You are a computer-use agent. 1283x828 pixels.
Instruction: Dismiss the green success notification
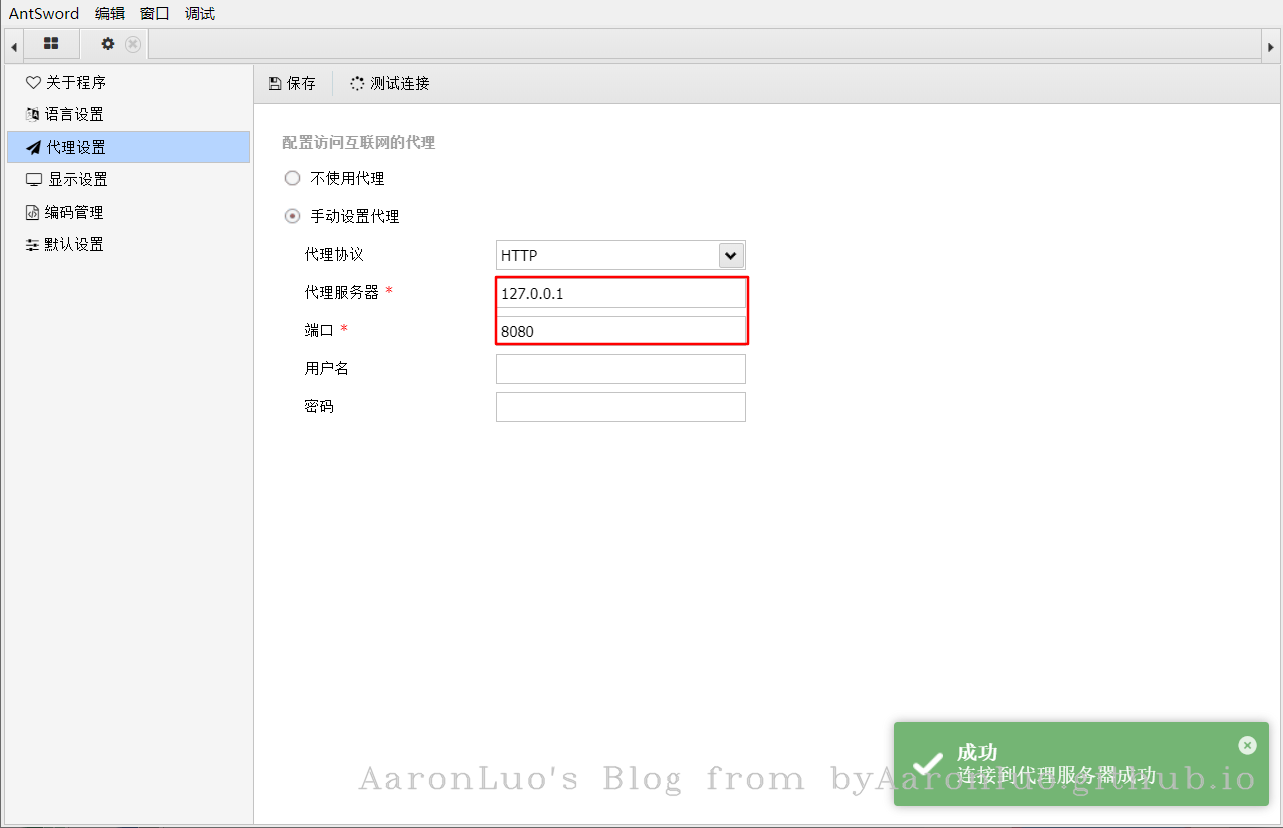point(1247,745)
